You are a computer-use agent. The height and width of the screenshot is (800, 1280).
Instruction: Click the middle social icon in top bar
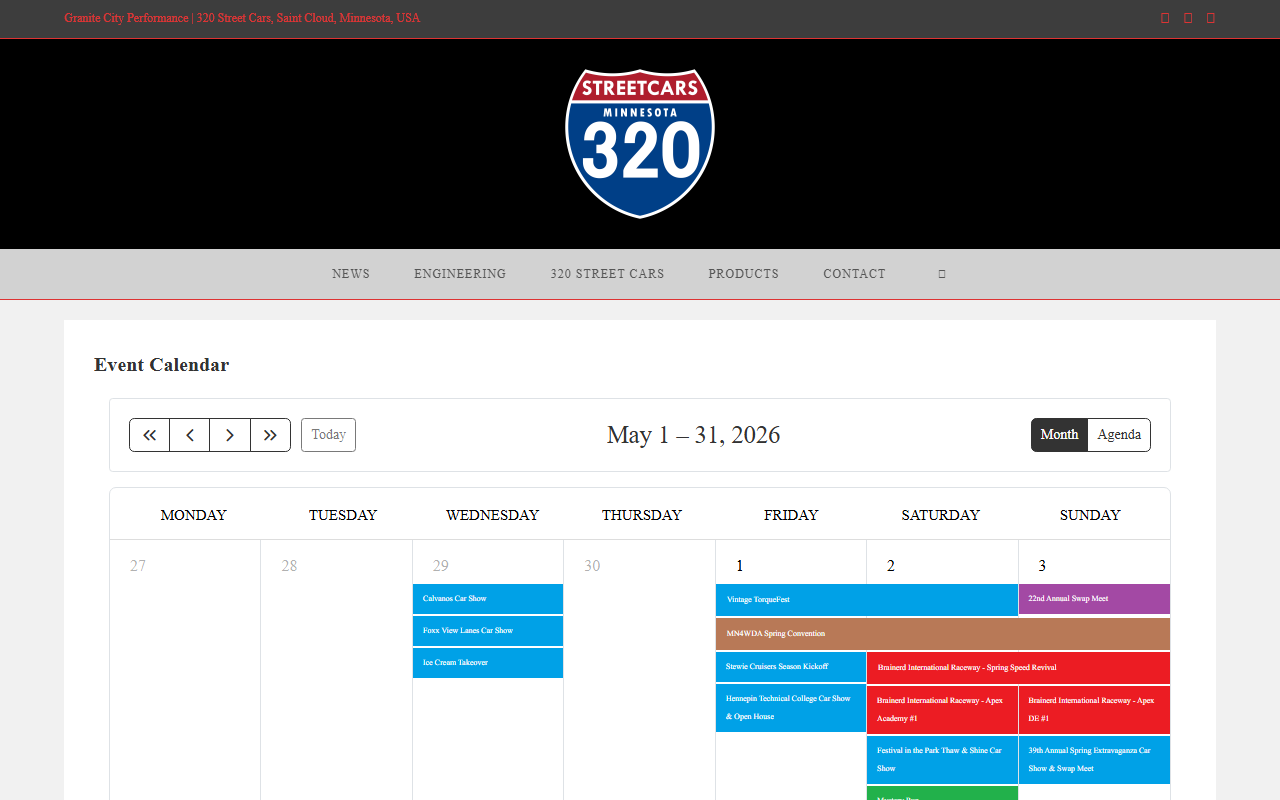pyautogui.click(x=1188, y=18)
